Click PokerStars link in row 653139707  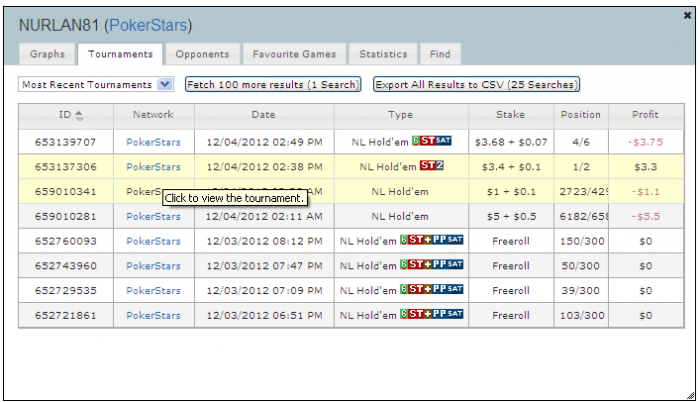(153, 142)
